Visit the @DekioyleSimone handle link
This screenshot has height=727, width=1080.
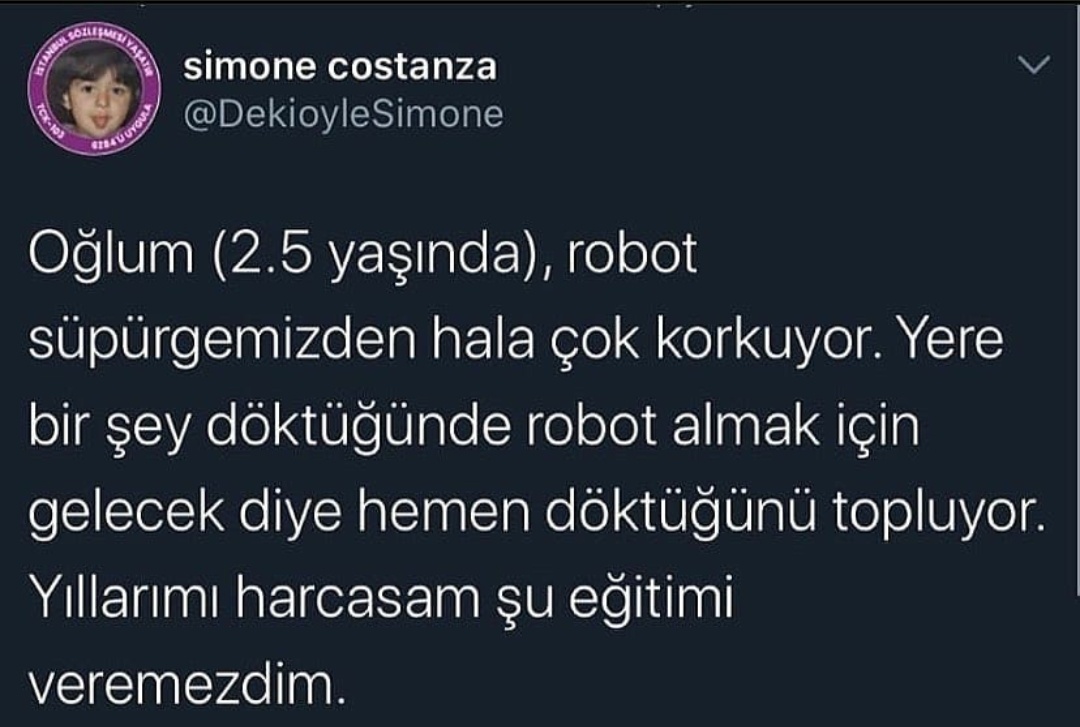tap(343, 114)
